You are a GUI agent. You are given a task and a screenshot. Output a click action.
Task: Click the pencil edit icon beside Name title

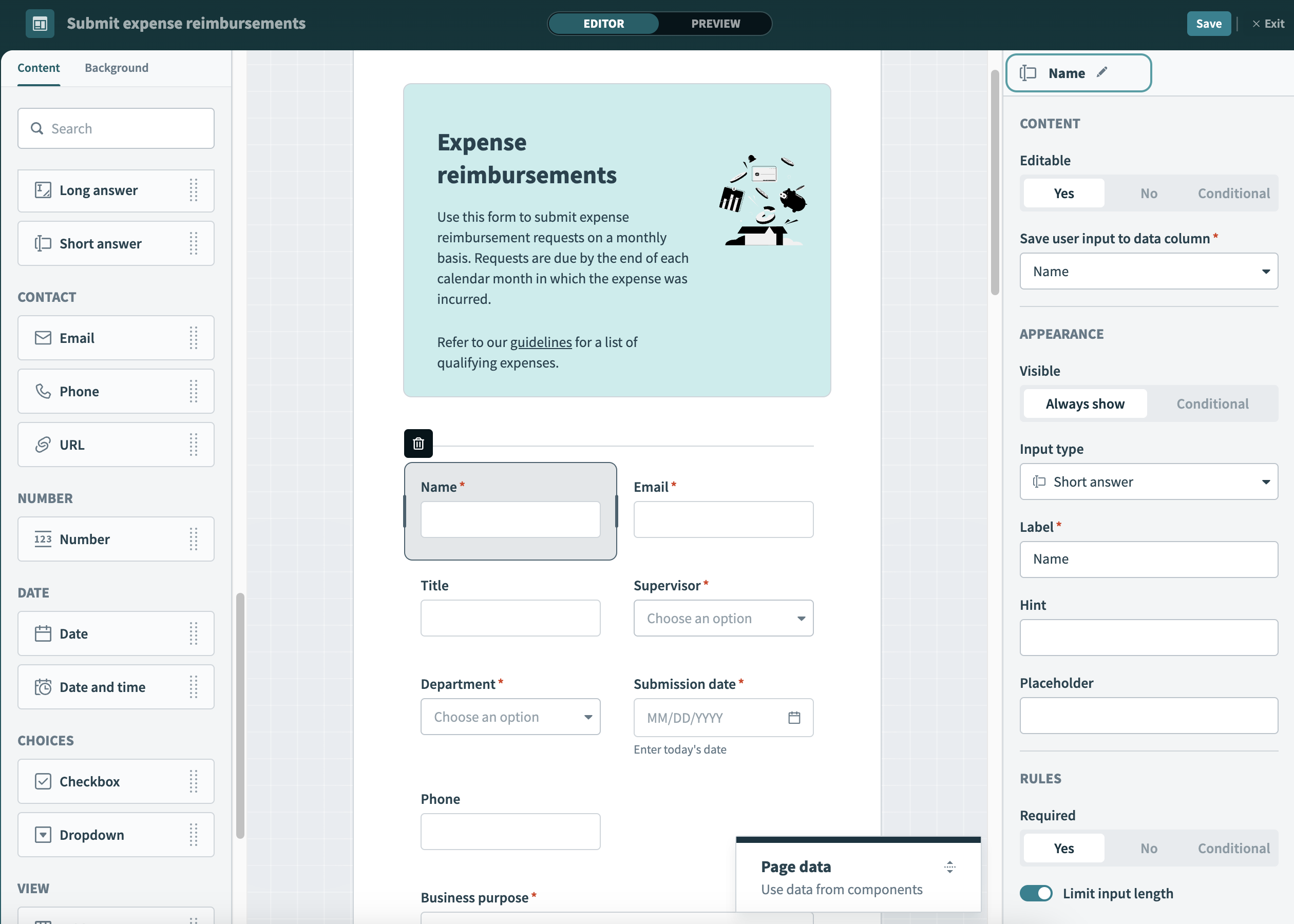[1101, 72]
